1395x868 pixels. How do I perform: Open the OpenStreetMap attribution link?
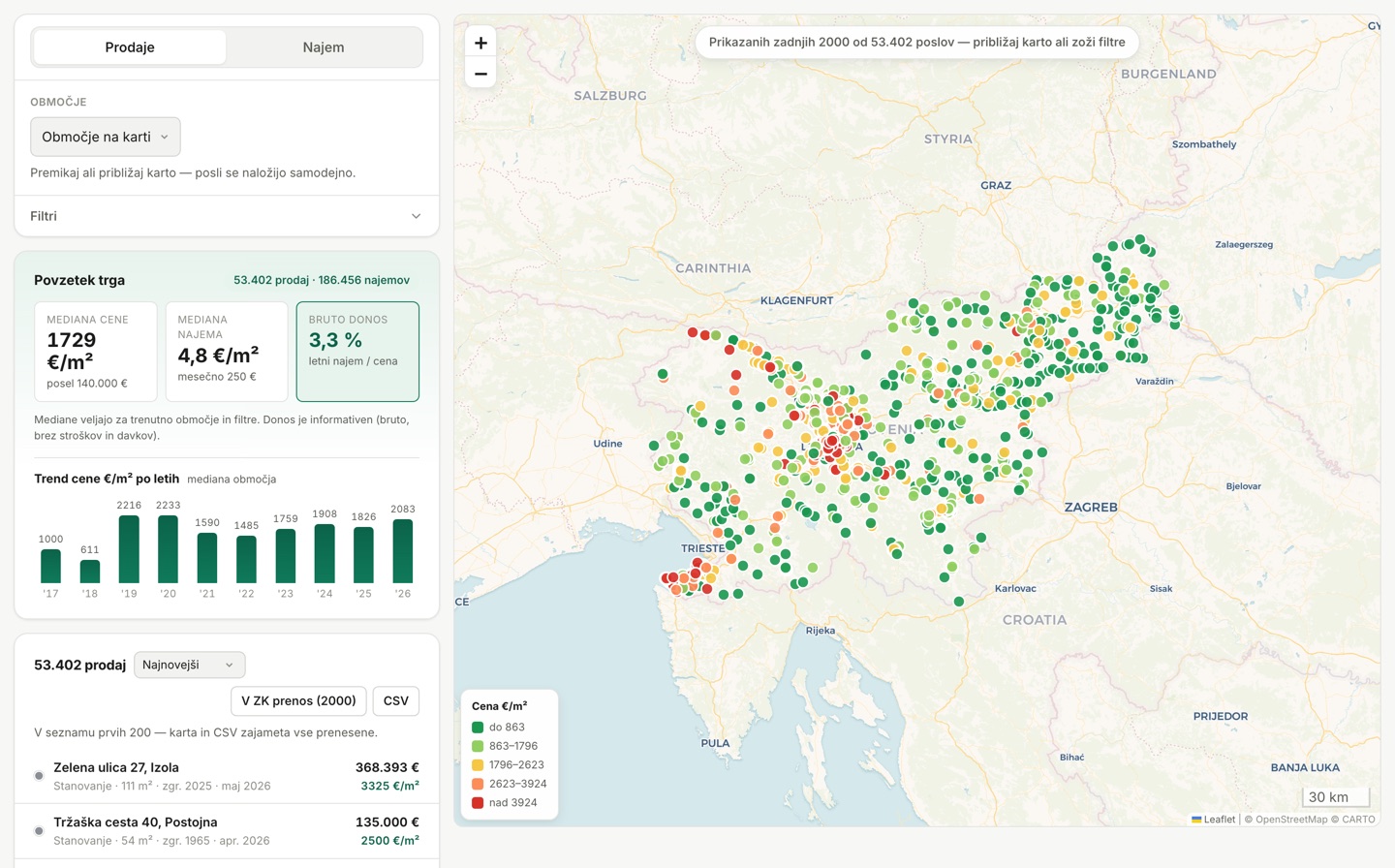[x=1291, y=820]
